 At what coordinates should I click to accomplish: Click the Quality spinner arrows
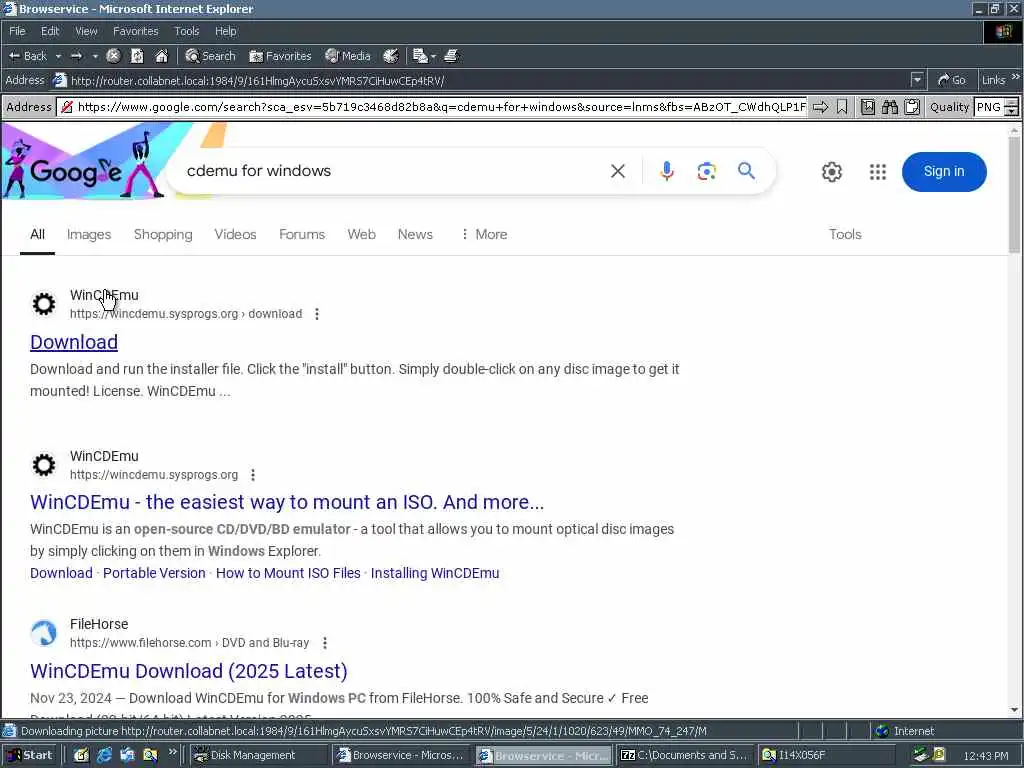coord(1012,107)
